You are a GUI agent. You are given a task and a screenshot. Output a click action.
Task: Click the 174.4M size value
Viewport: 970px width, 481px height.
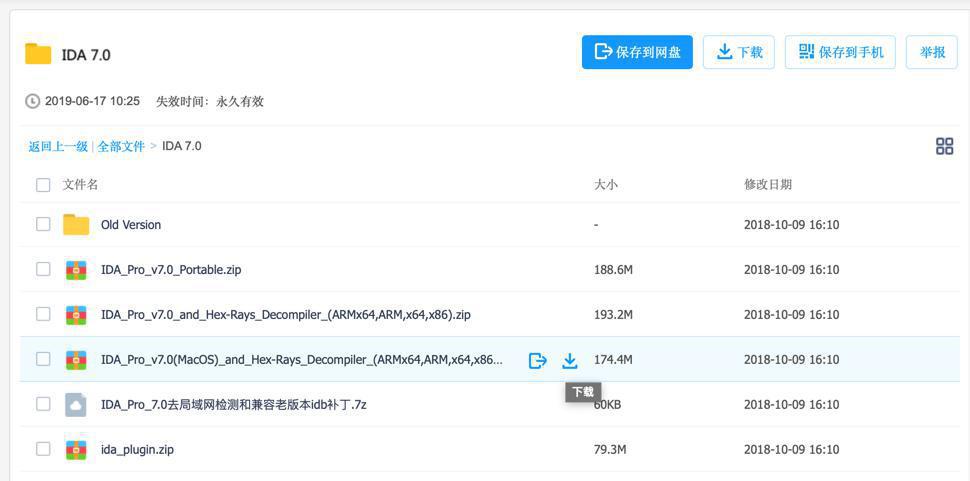613,360
